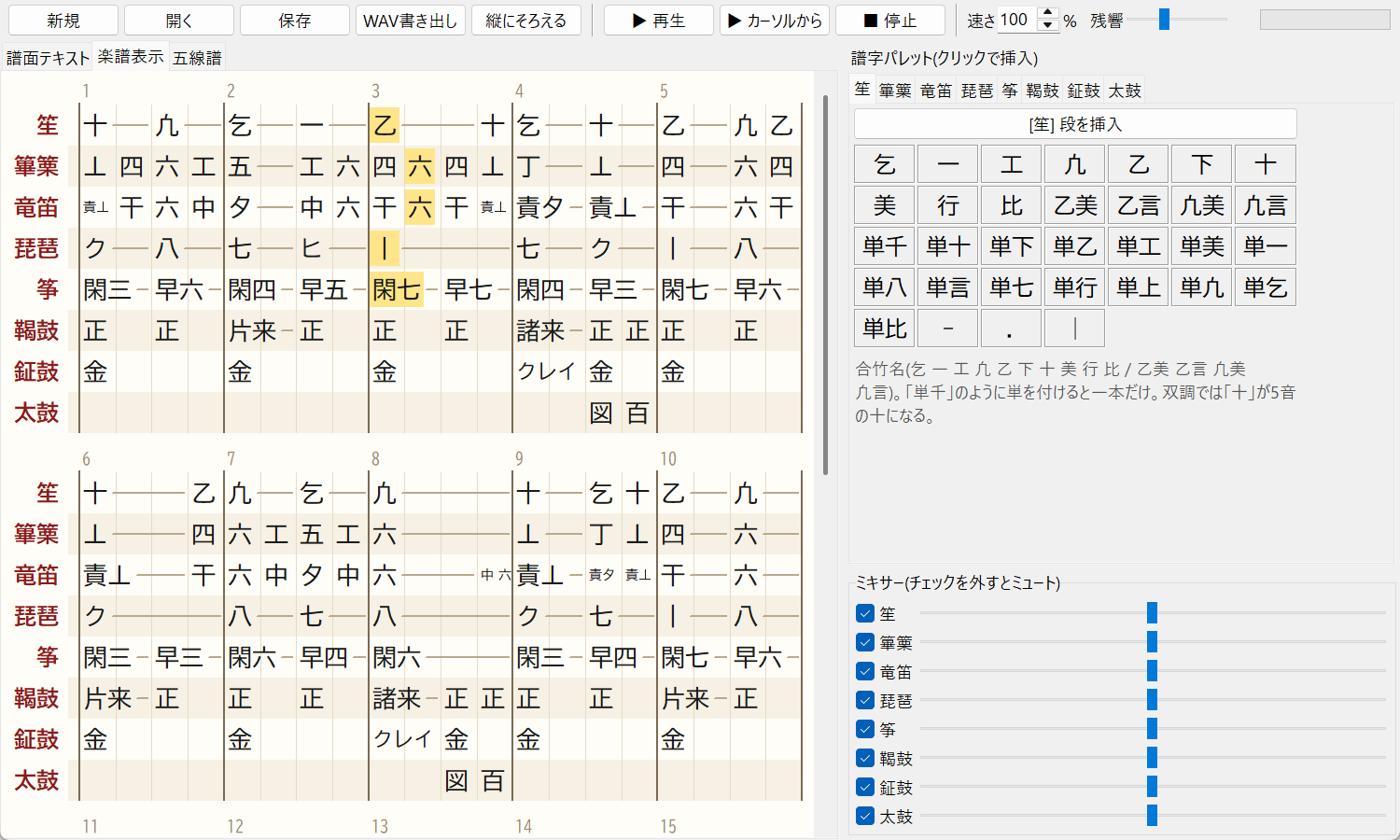
Task: Increase the 速さ value with the up arrow
Action: point(1048,14)
